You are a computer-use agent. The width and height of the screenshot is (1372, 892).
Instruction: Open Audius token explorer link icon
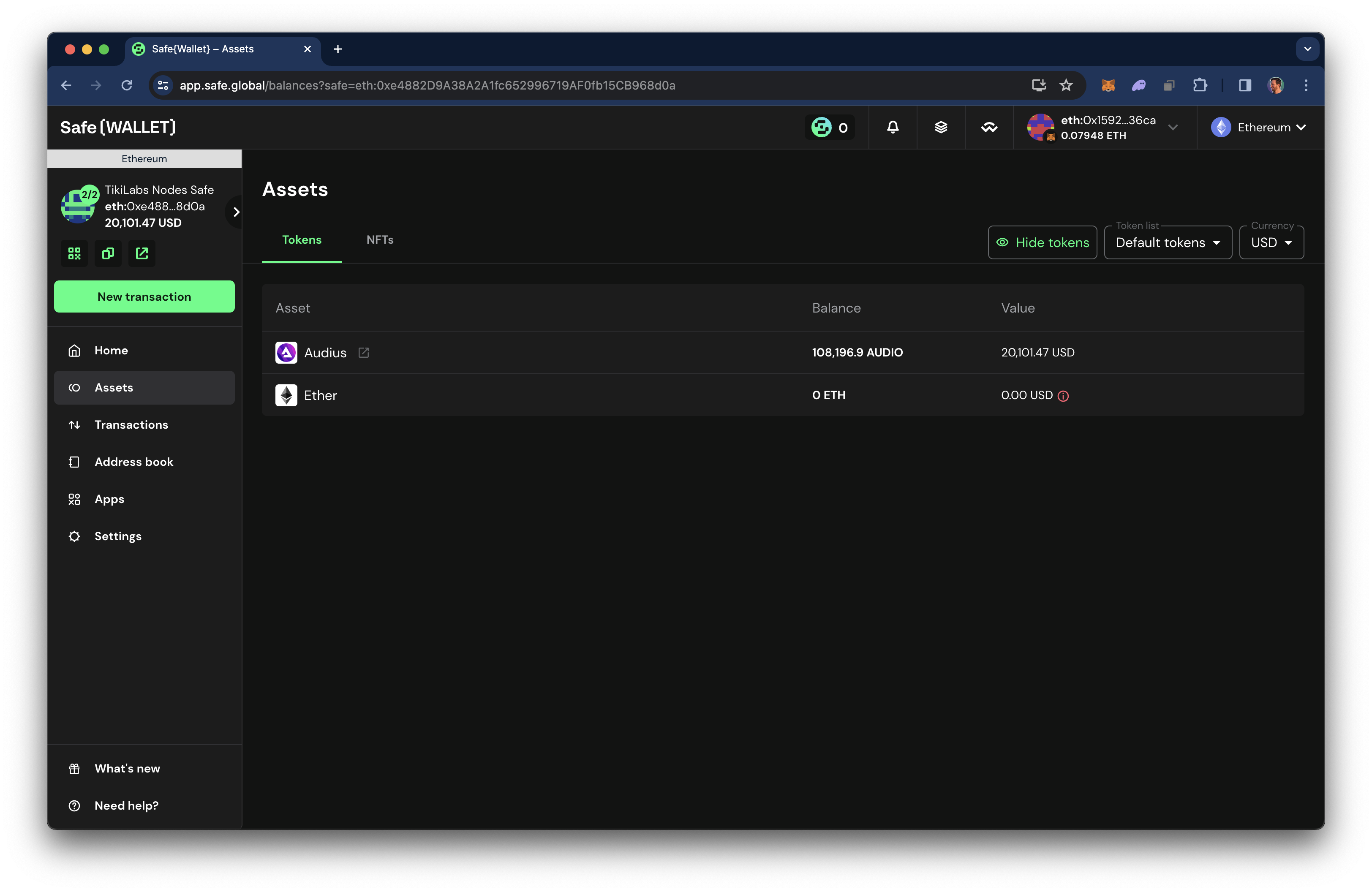(364, 353)
